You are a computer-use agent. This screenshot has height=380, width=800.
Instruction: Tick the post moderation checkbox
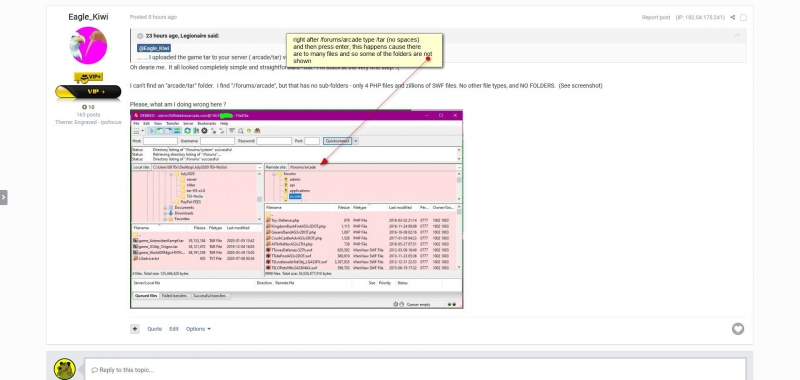(x=743, y=17)
